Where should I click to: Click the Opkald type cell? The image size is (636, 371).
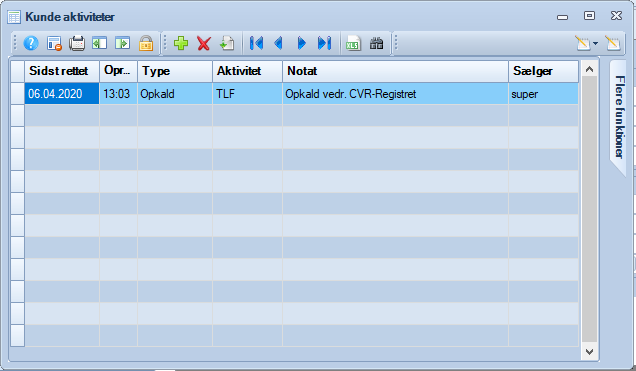(x=175, y=94)
